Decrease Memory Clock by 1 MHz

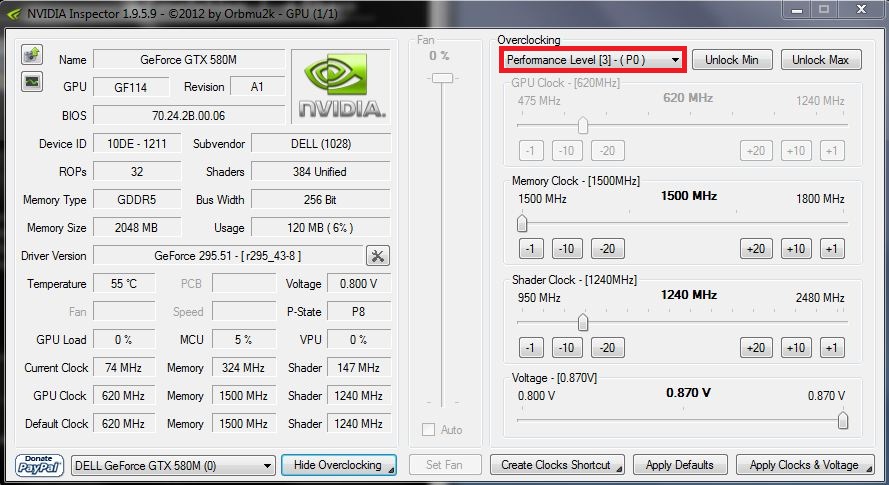531,248
